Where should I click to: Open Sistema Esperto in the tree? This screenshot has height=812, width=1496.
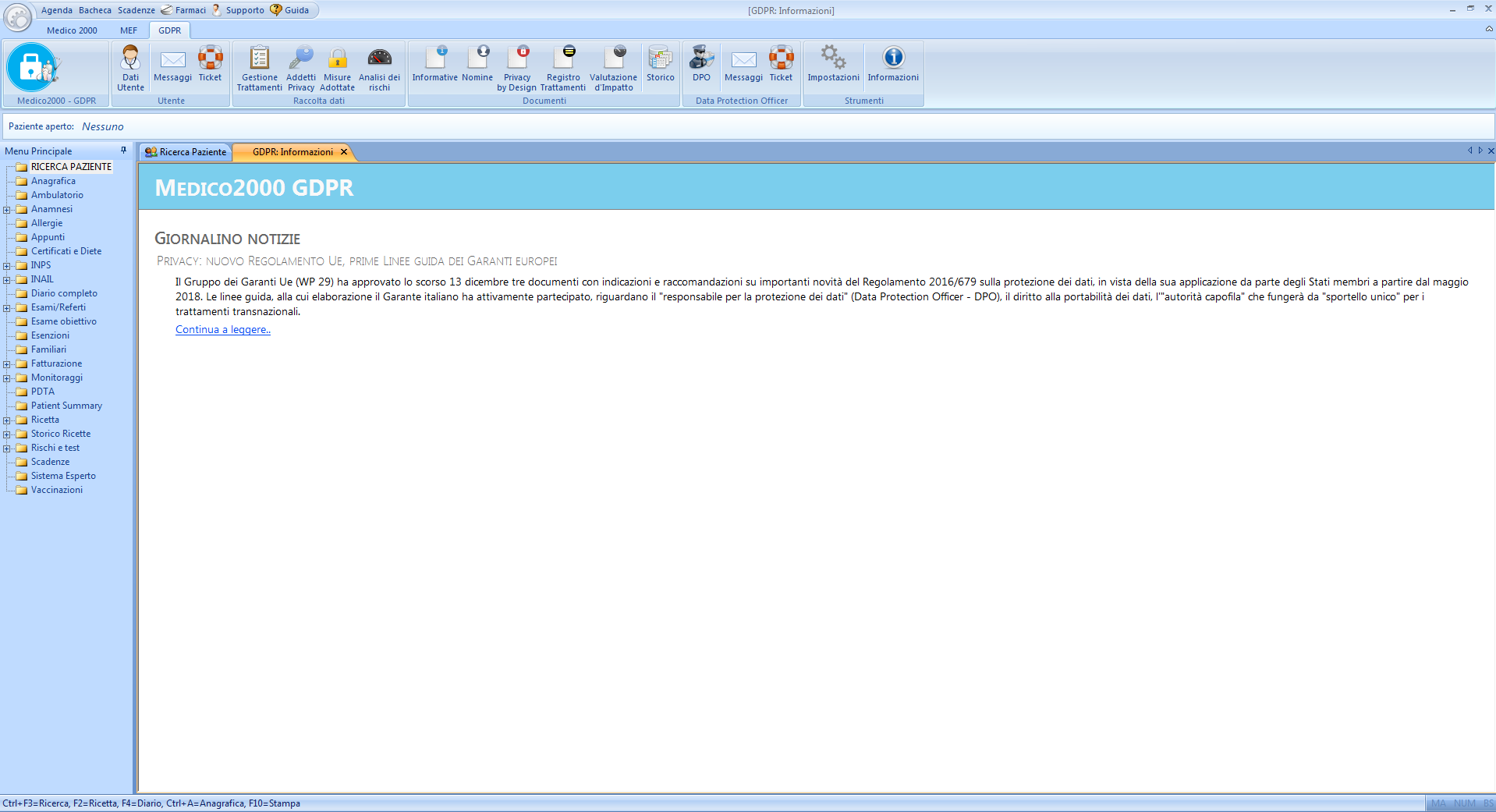(63, 476)
